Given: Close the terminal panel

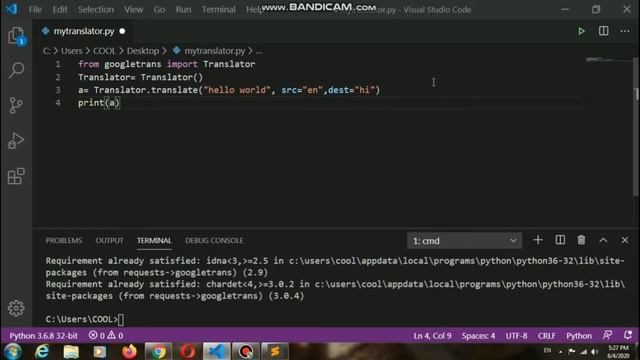Looking at the screenshot, I should (x=625, y=240).
